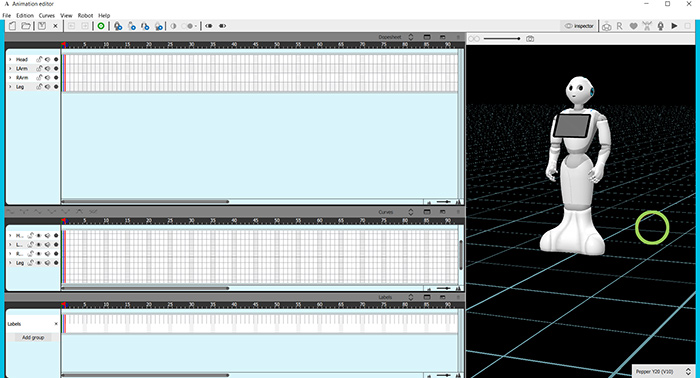Viewport: 700px width, 378px height.
Task: Open the Curves menu
Action: point(46,15)
